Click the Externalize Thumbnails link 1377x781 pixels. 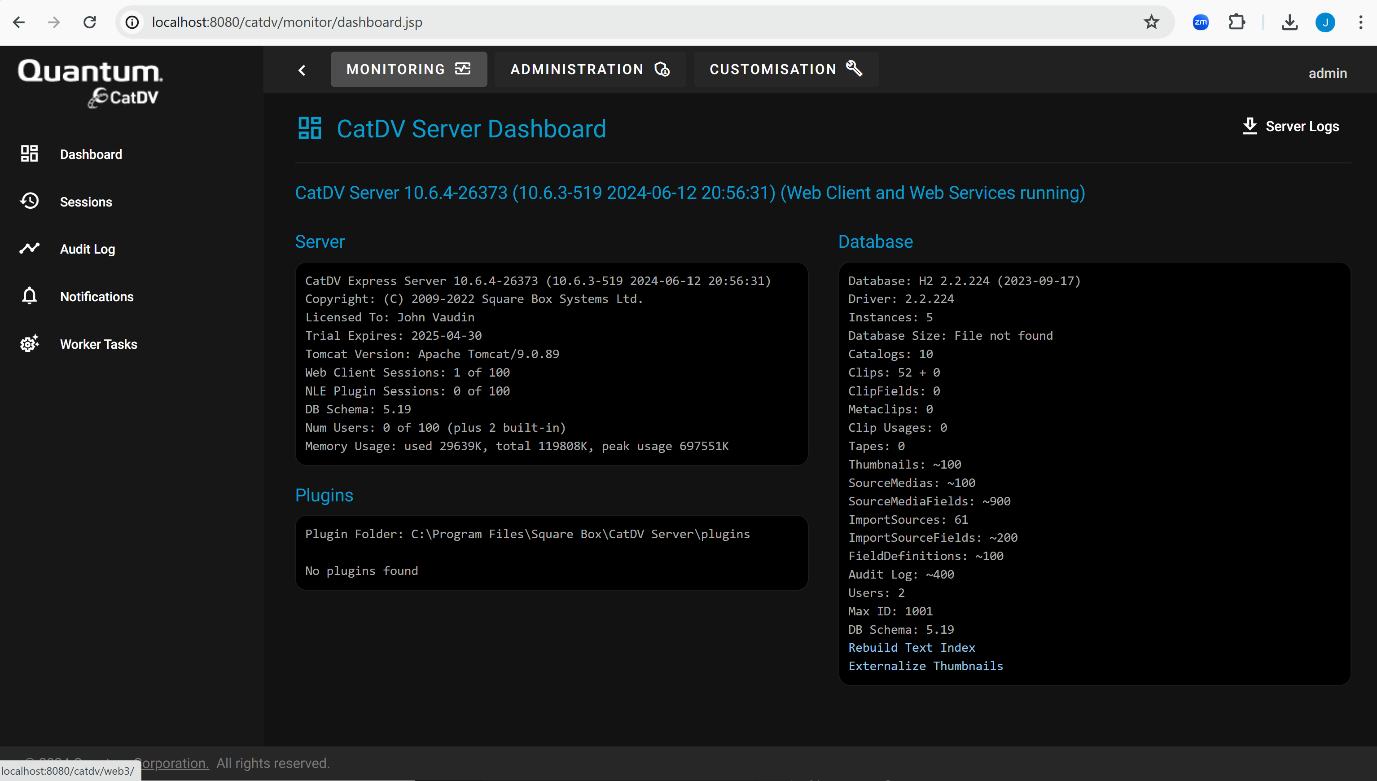pyautogui.click(x=926, y=666)
